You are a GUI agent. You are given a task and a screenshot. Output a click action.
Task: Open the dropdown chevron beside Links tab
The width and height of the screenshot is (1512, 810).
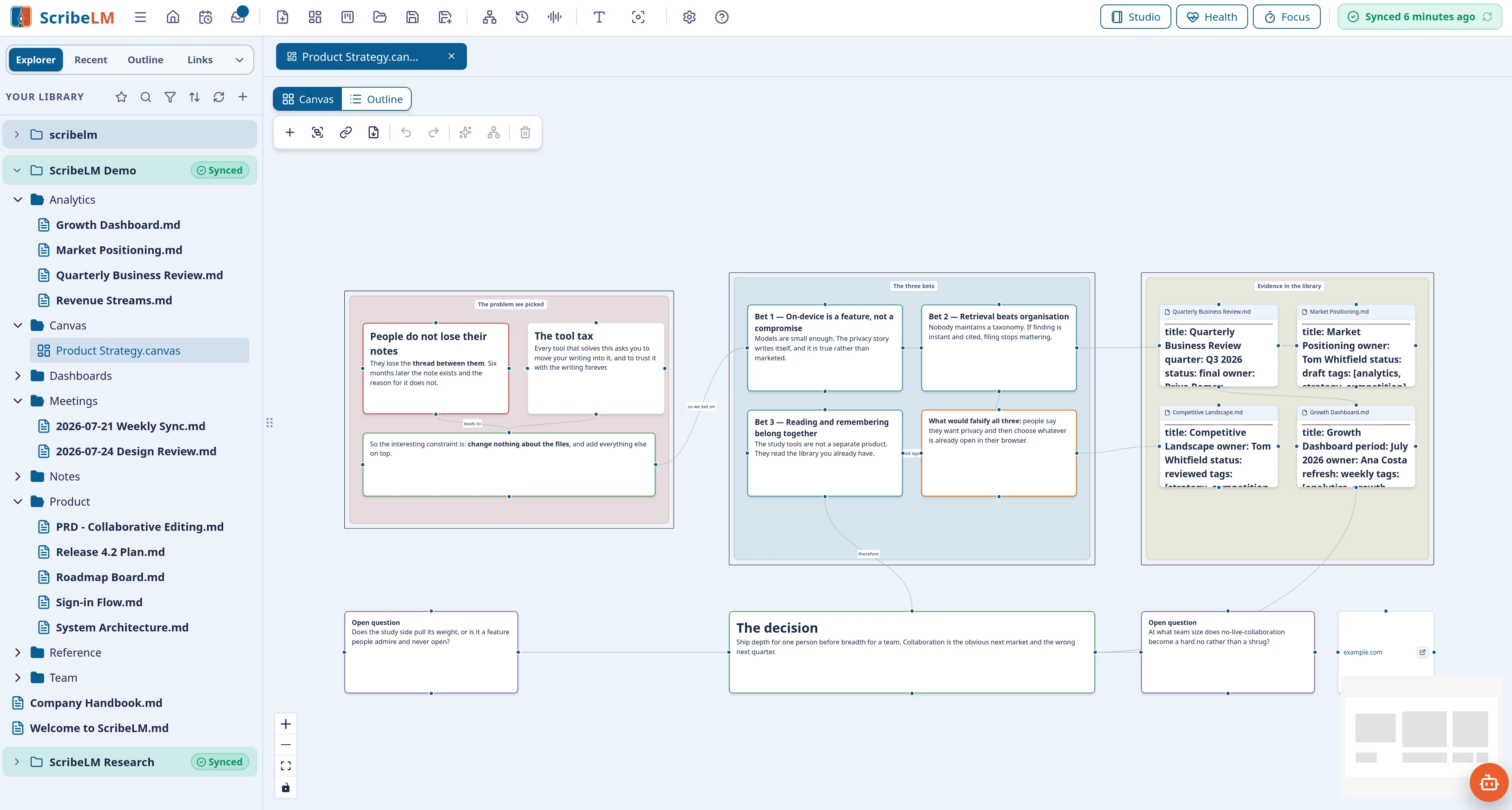tap(240, 60)
